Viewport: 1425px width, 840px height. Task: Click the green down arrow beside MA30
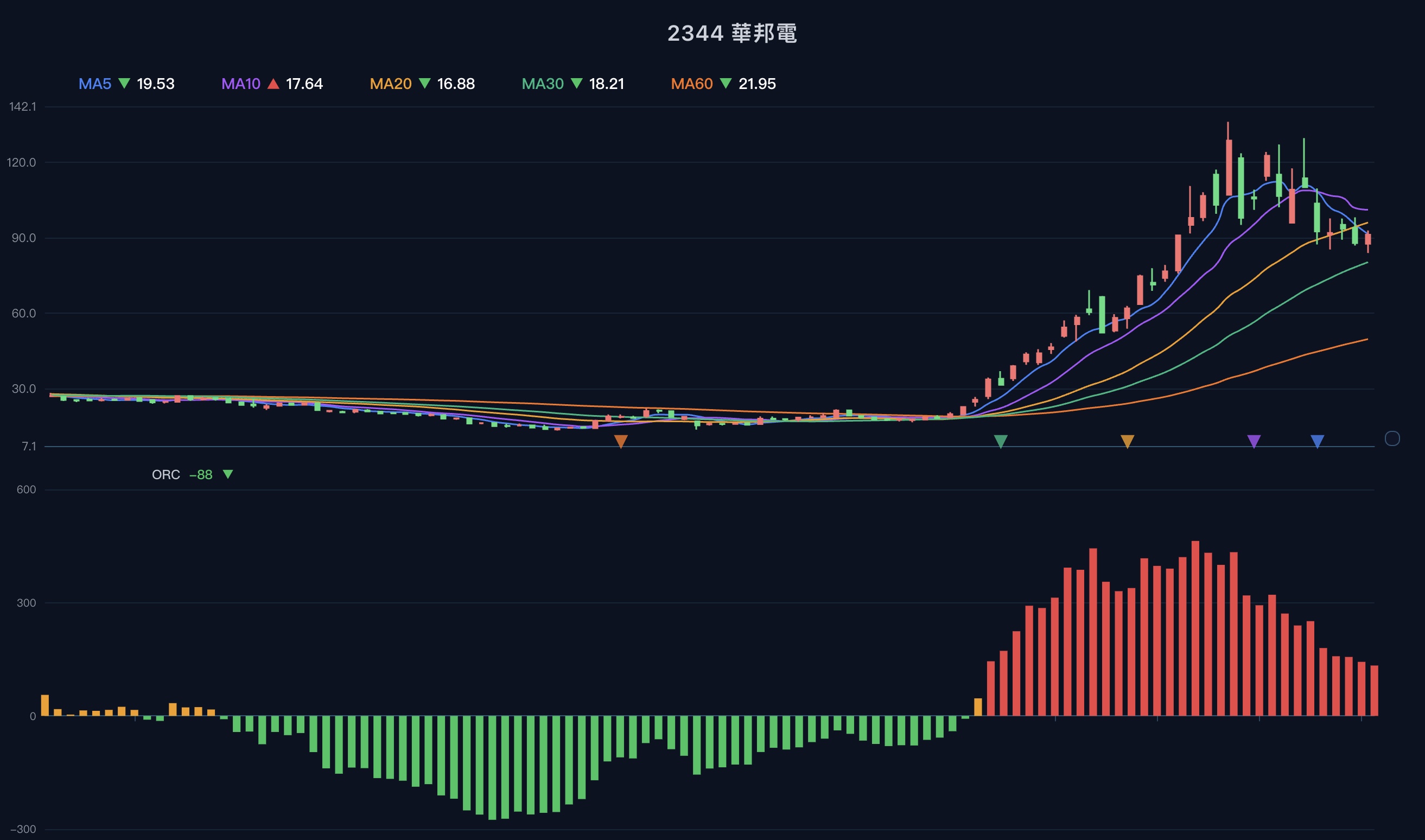(x=577, y=84)
